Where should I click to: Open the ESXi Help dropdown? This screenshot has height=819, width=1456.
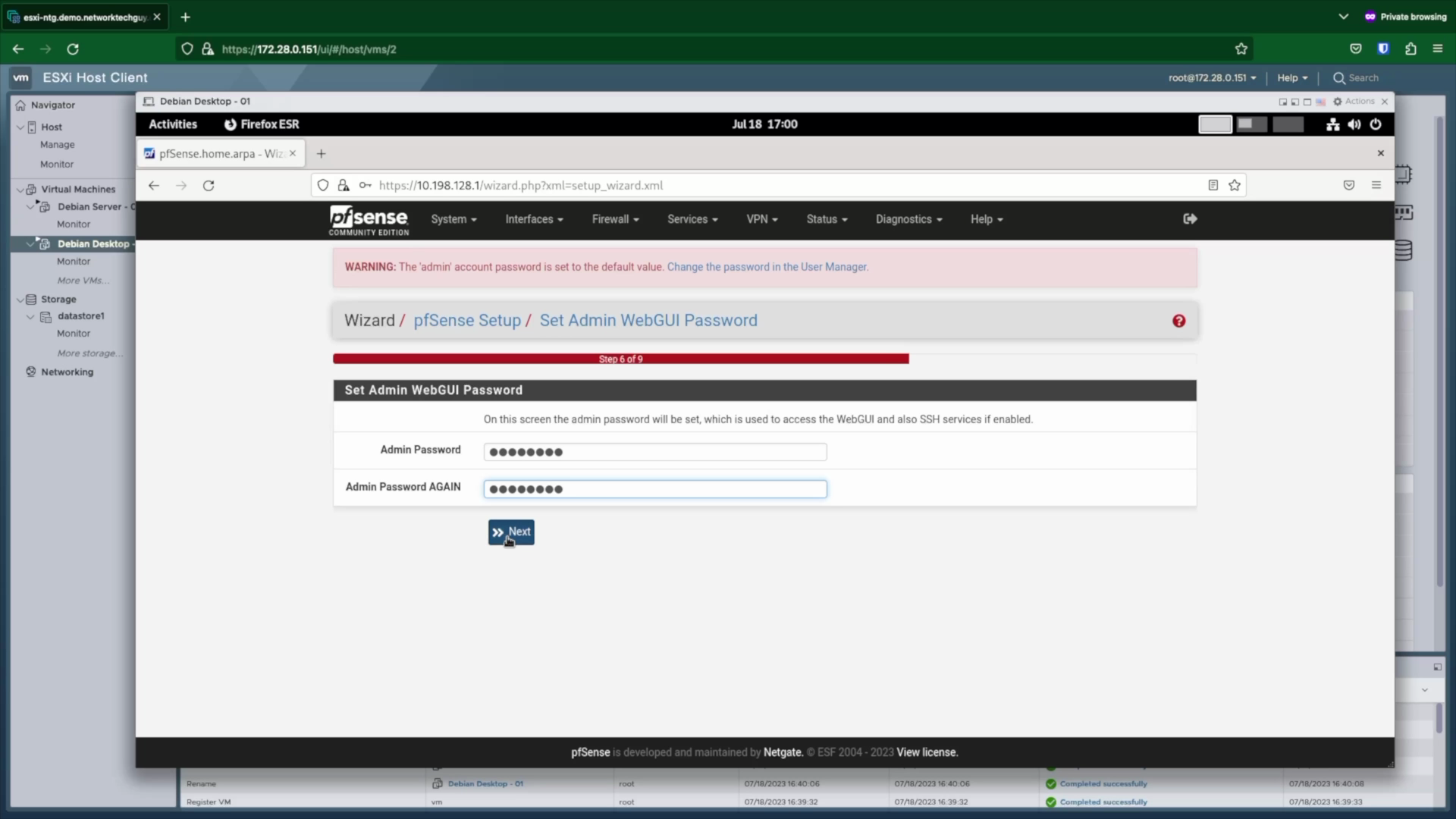[x=1292, y=78]
